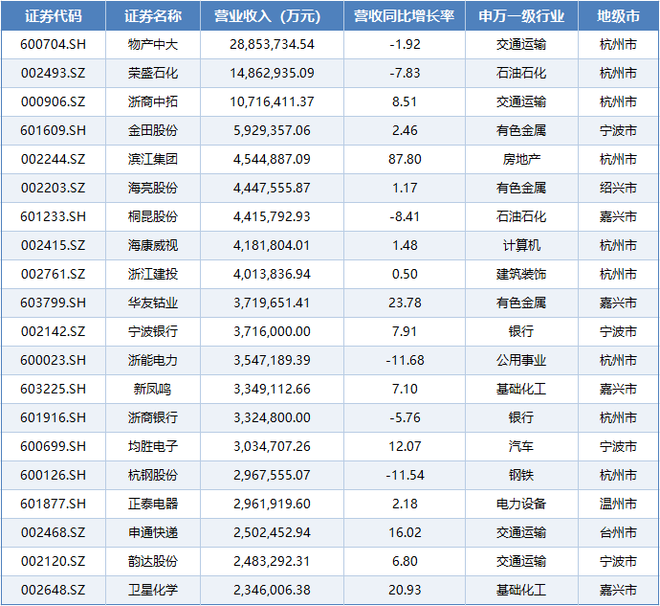Viewport: 660px width, 606px height.
Task: Click the 温州市 city cell
Action: point(617,503)
